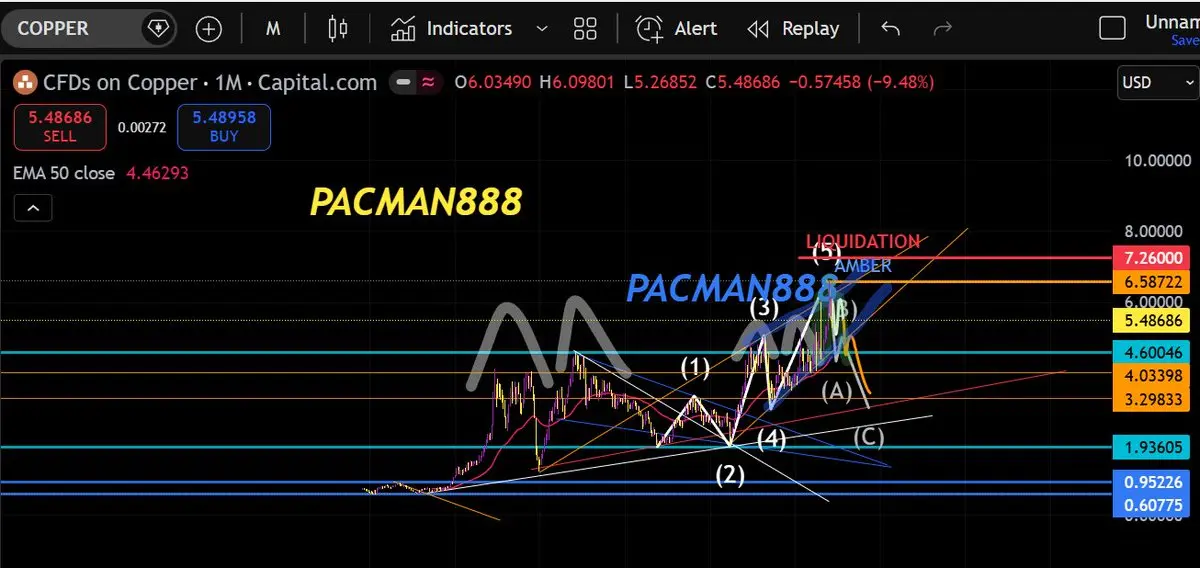Open the indicator templates grid icon
1200x568 pixels.
click(x=585, y=28)
